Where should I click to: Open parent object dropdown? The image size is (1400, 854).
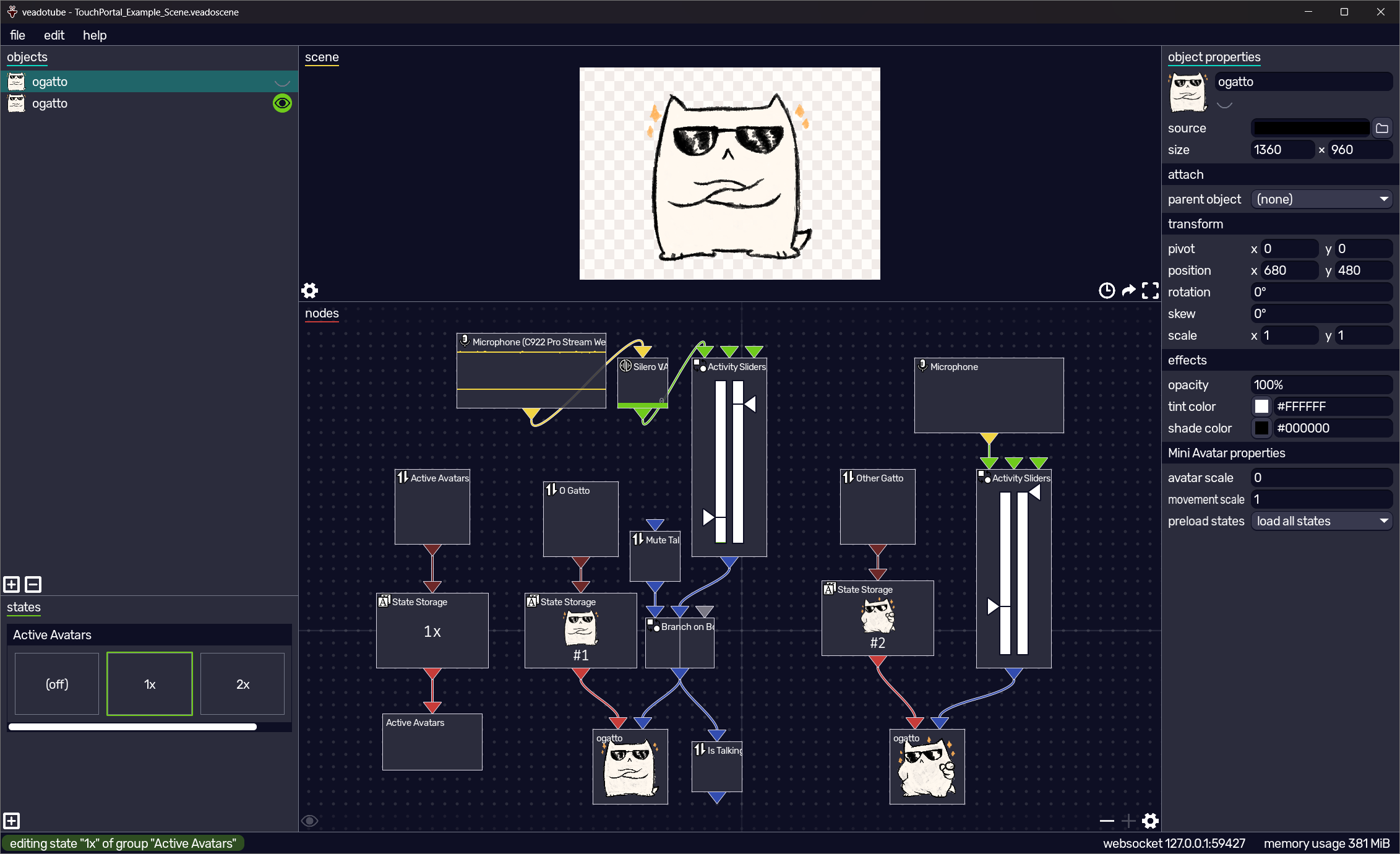[1322, 199]
